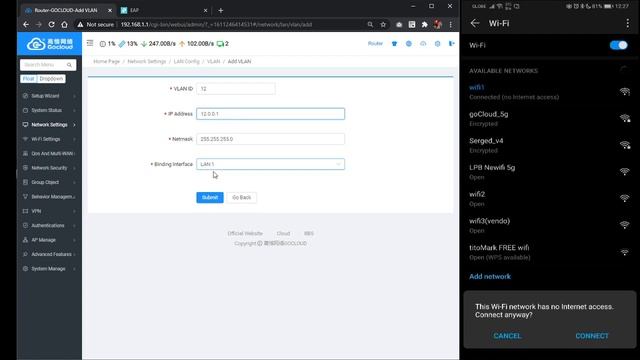Screen dimensions: 640x360
Task: Turn off the phone Wi-Fi switch
Action: tap(618, 45)
